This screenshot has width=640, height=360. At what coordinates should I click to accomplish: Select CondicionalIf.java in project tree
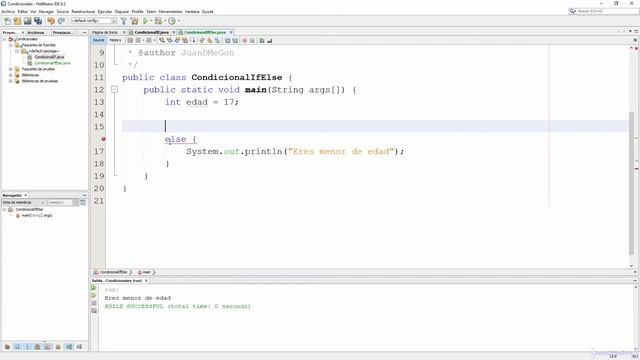[x=49, y=57]
